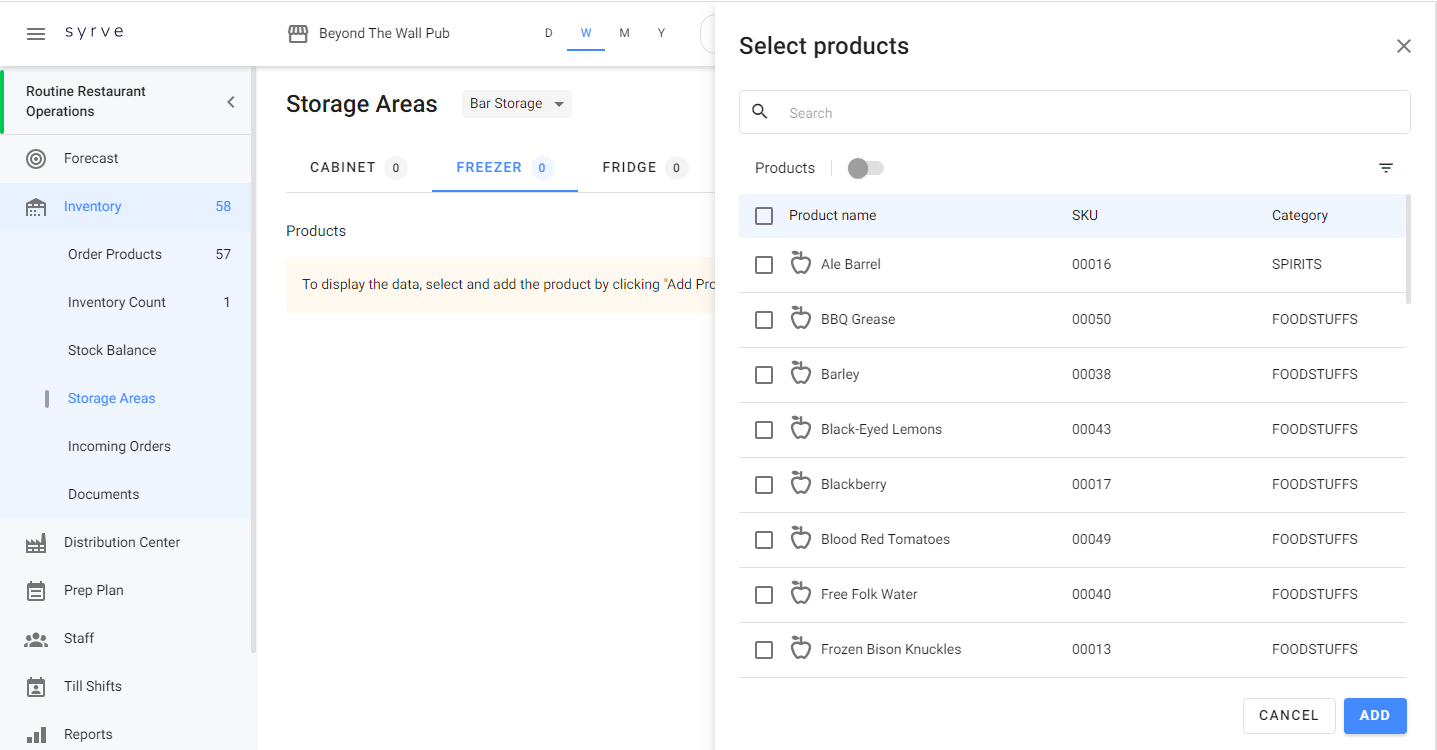
Task: Open the filter options icon
Action: [x=1385, y=168]
